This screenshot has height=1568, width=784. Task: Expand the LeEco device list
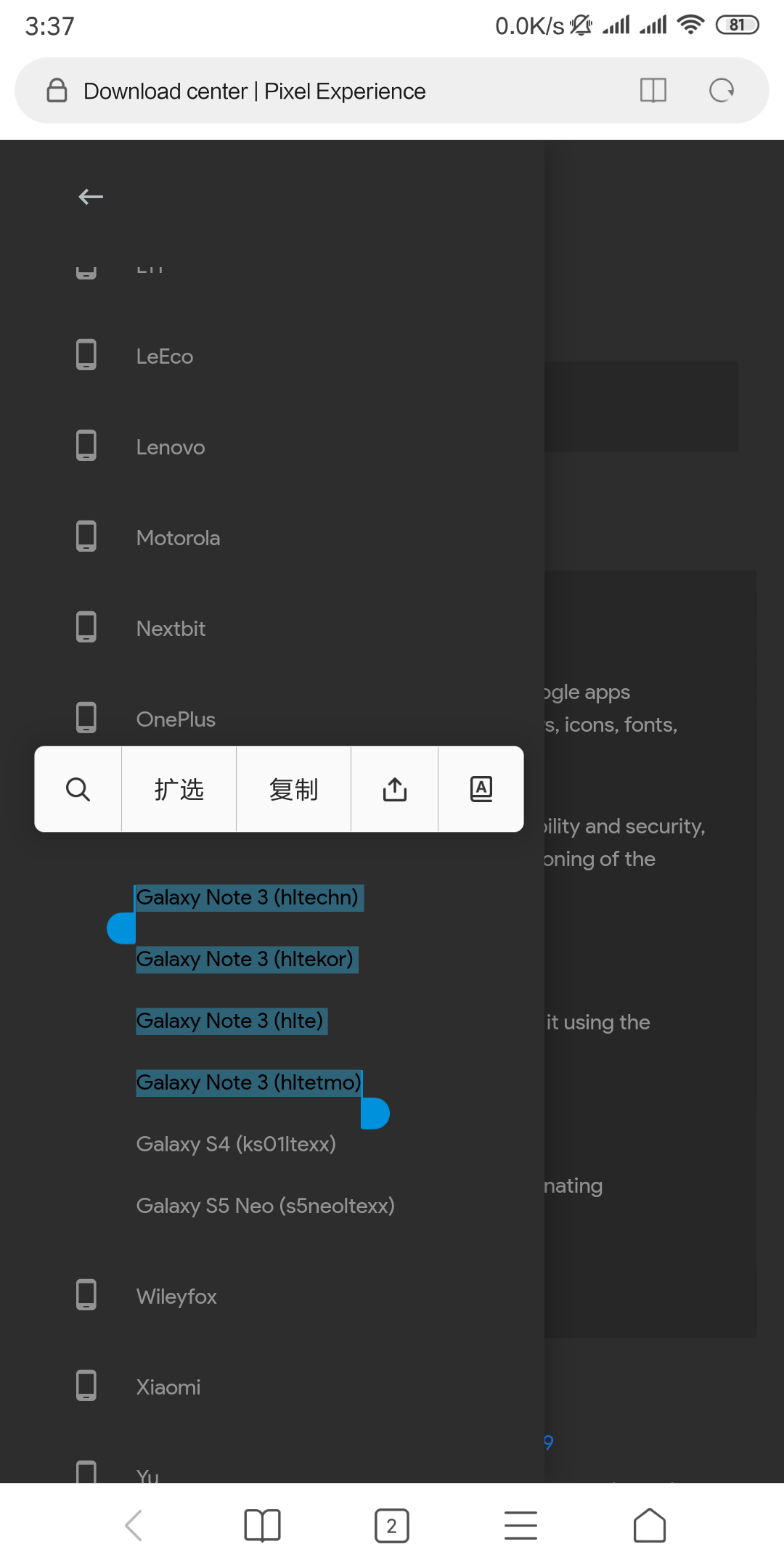165,356
